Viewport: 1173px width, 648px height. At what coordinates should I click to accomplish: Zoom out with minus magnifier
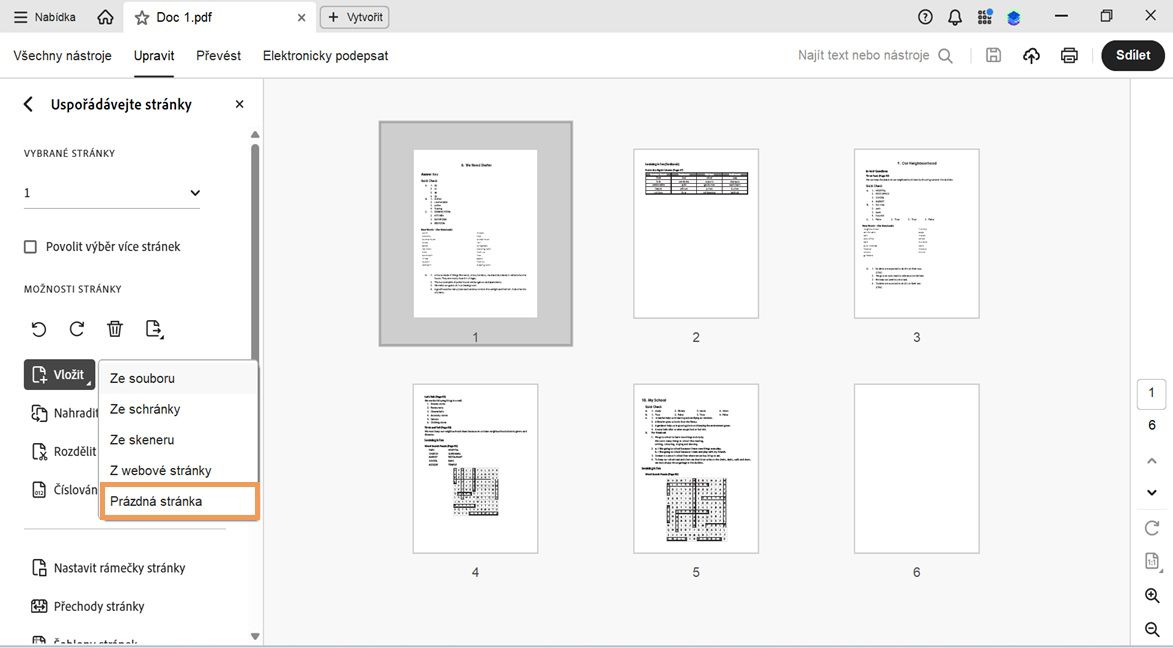[x=1152, y=629]
